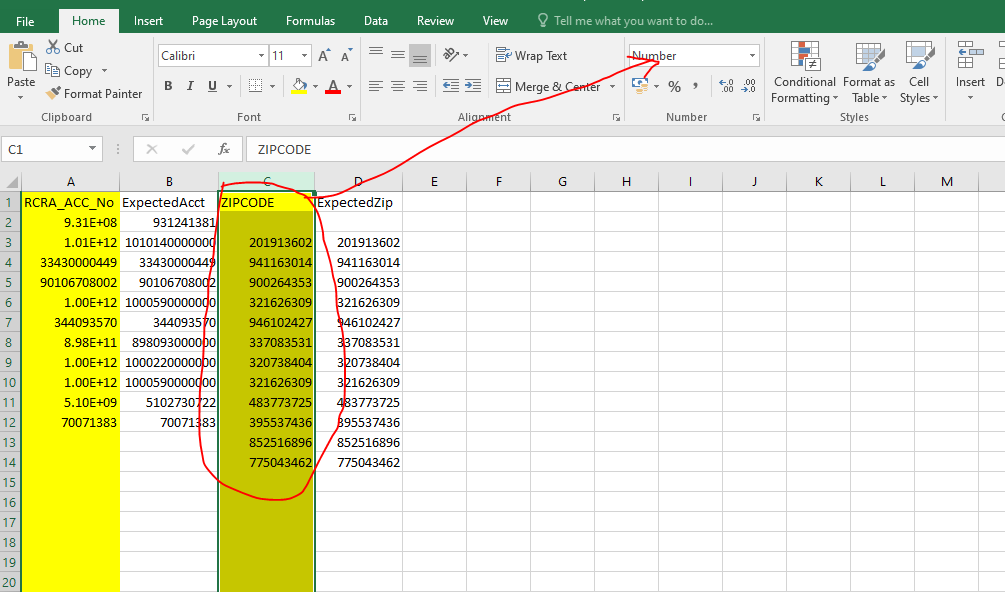This screenshot has height=592, width=1005.
Task: Apply Comma Style with the comma icon
Action: tap(697, 88)
